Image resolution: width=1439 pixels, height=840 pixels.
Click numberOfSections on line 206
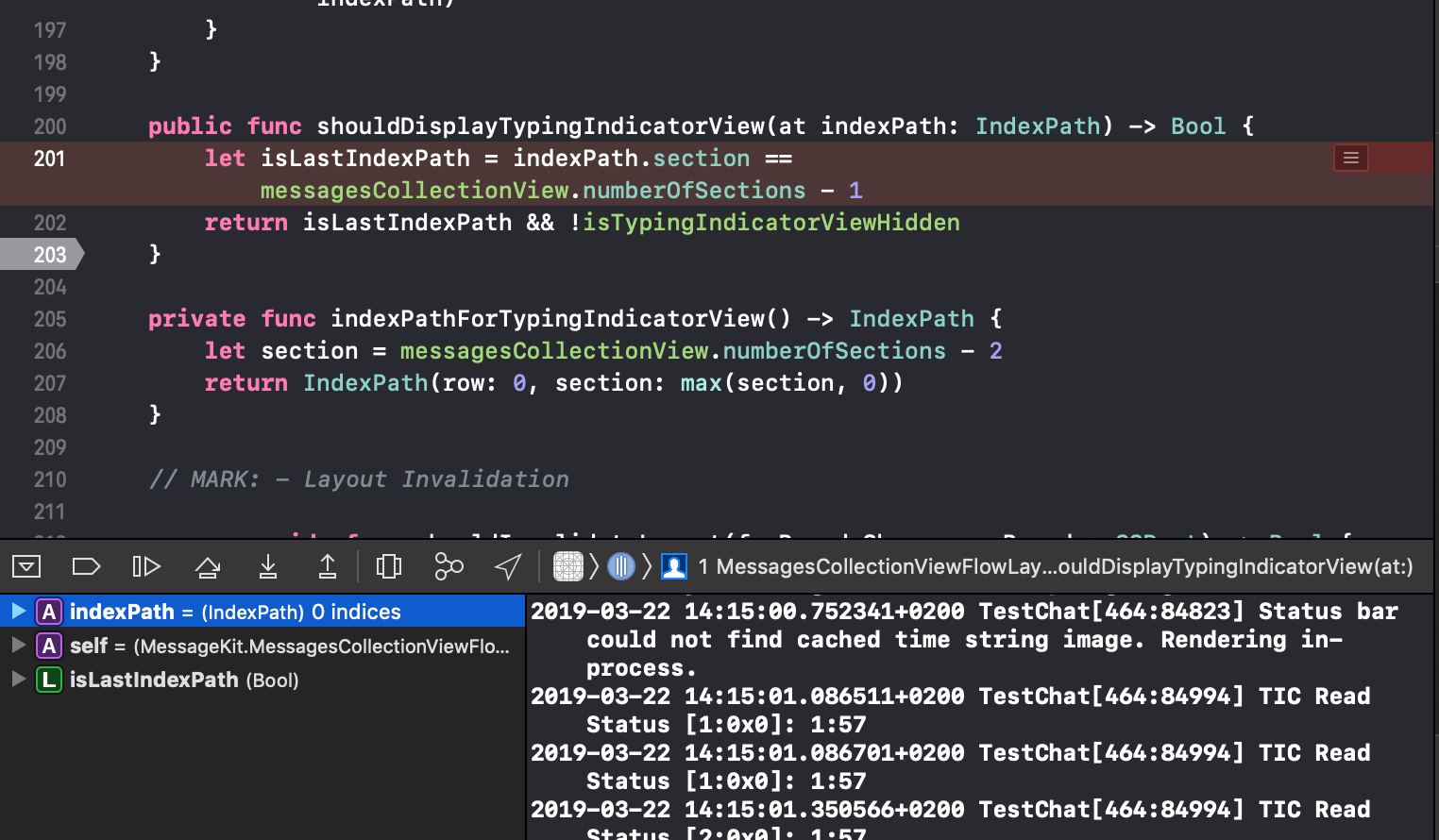[x=834, y=351]
